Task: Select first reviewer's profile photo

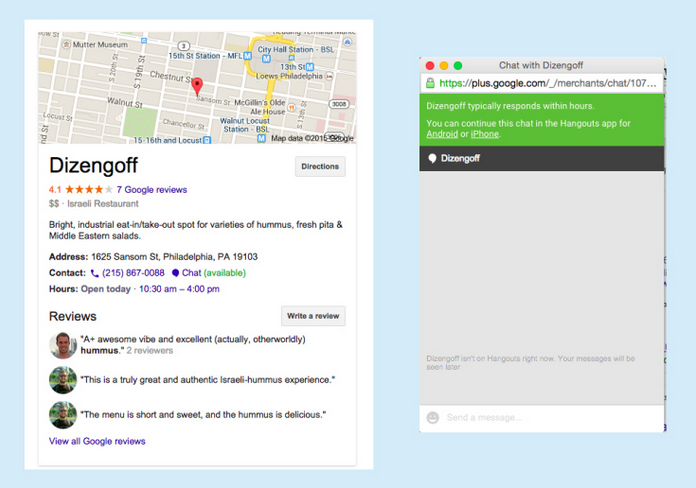Action: [63, 346]
